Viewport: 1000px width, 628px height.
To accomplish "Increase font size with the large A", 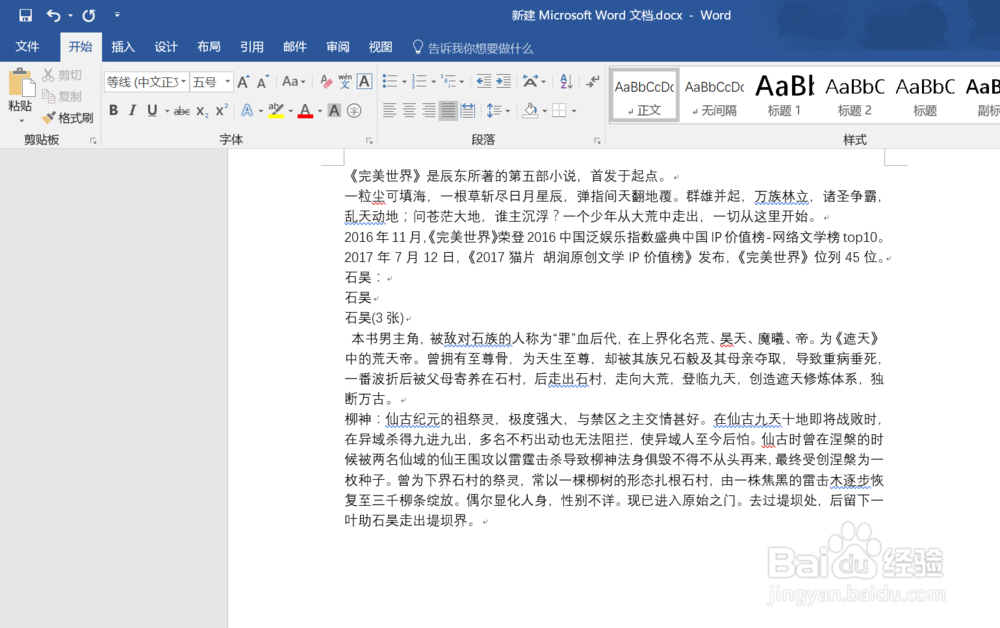I will 243,82.
